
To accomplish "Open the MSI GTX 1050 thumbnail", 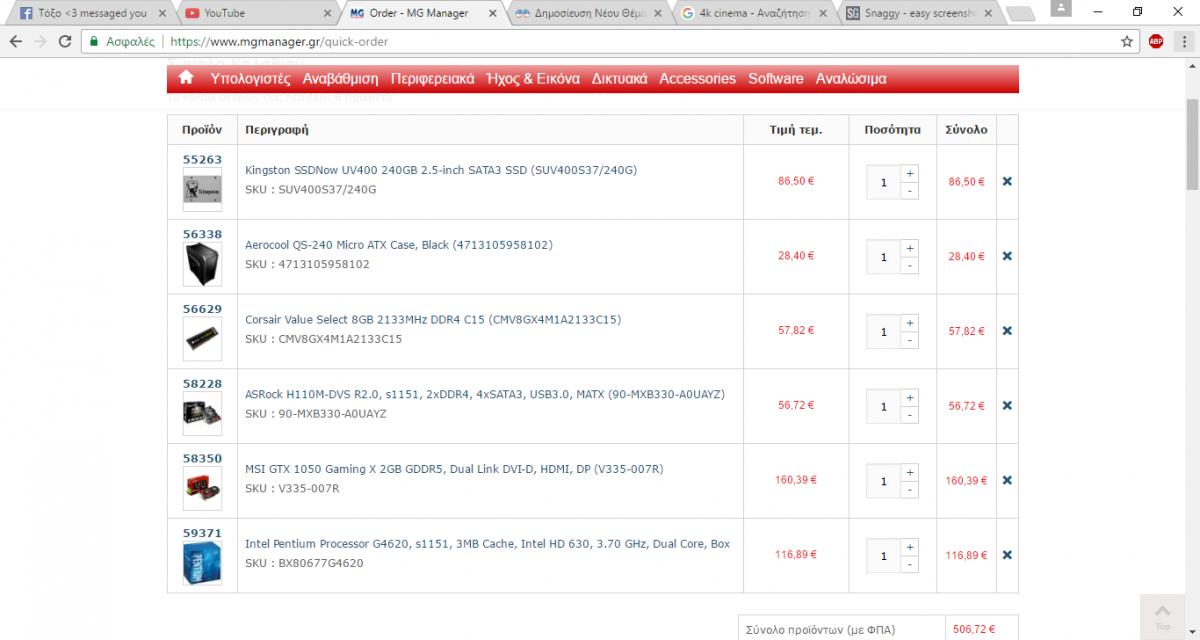I will 202,488.
